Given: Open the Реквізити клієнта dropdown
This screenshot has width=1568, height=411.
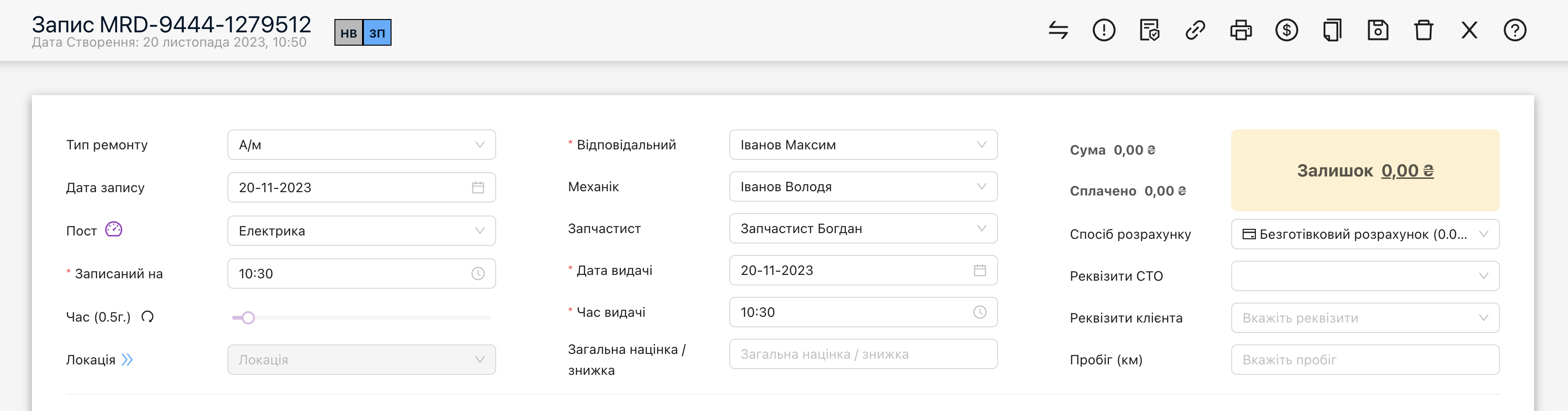Looking at the screenshot, I should pos(1365,318).
